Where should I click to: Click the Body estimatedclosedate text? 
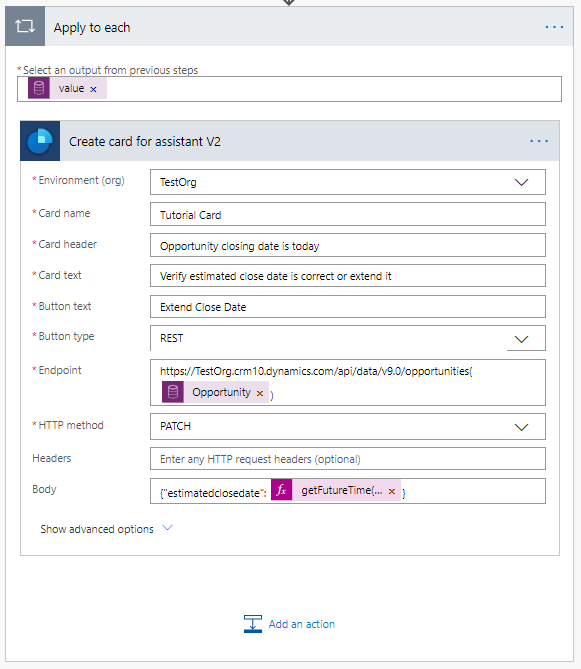tap(213, 493)
